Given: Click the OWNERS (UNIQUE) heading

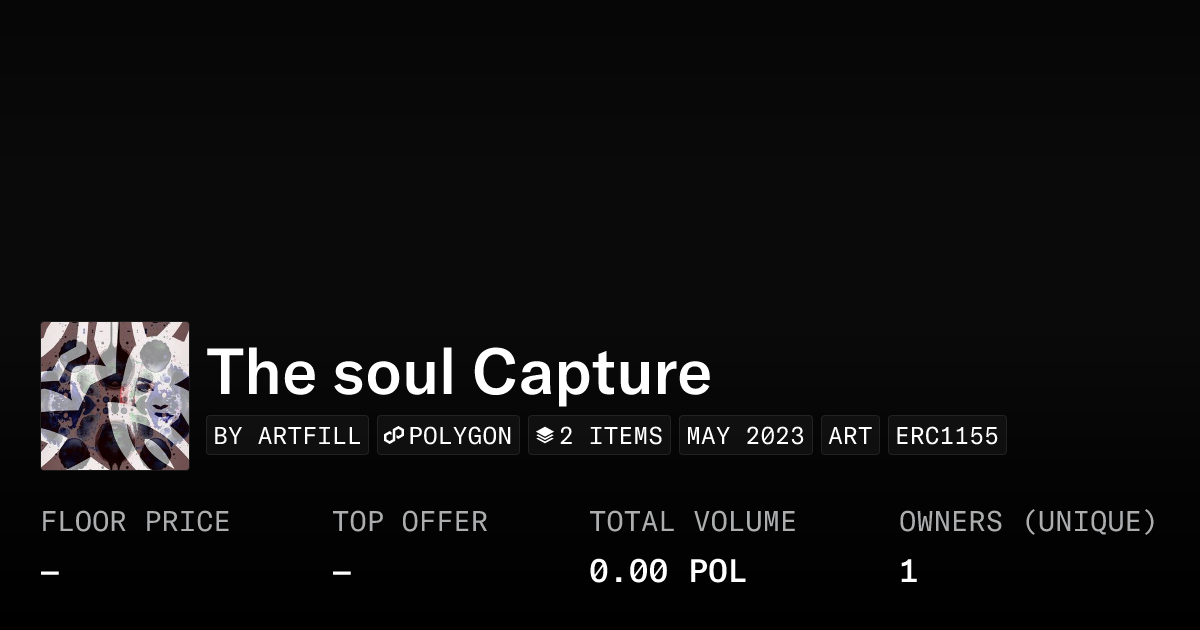Looking at the screenshot, I should coord(1027,522).
